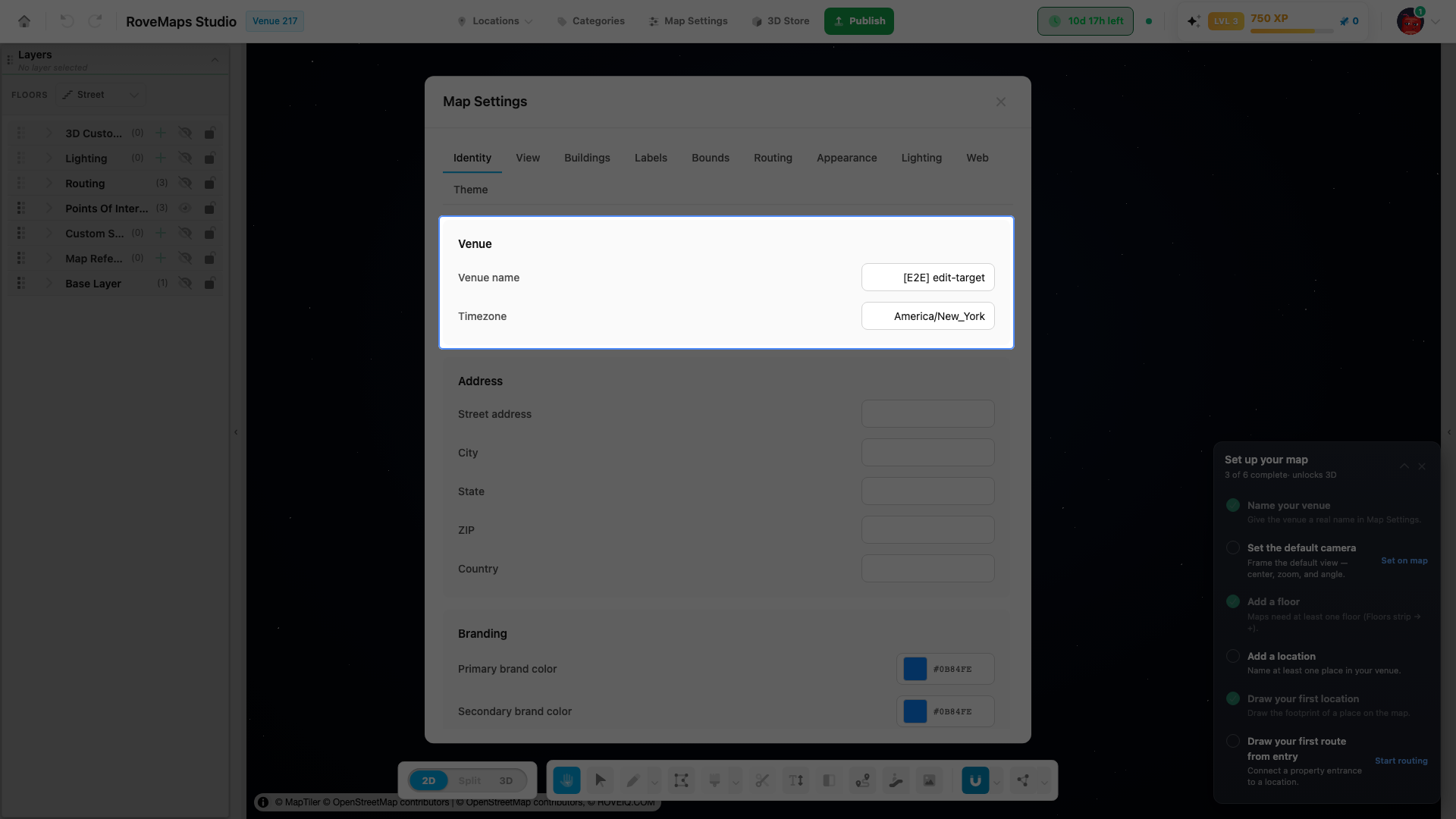Click the sparkle AI icon near level badge

pos(1194,21)
